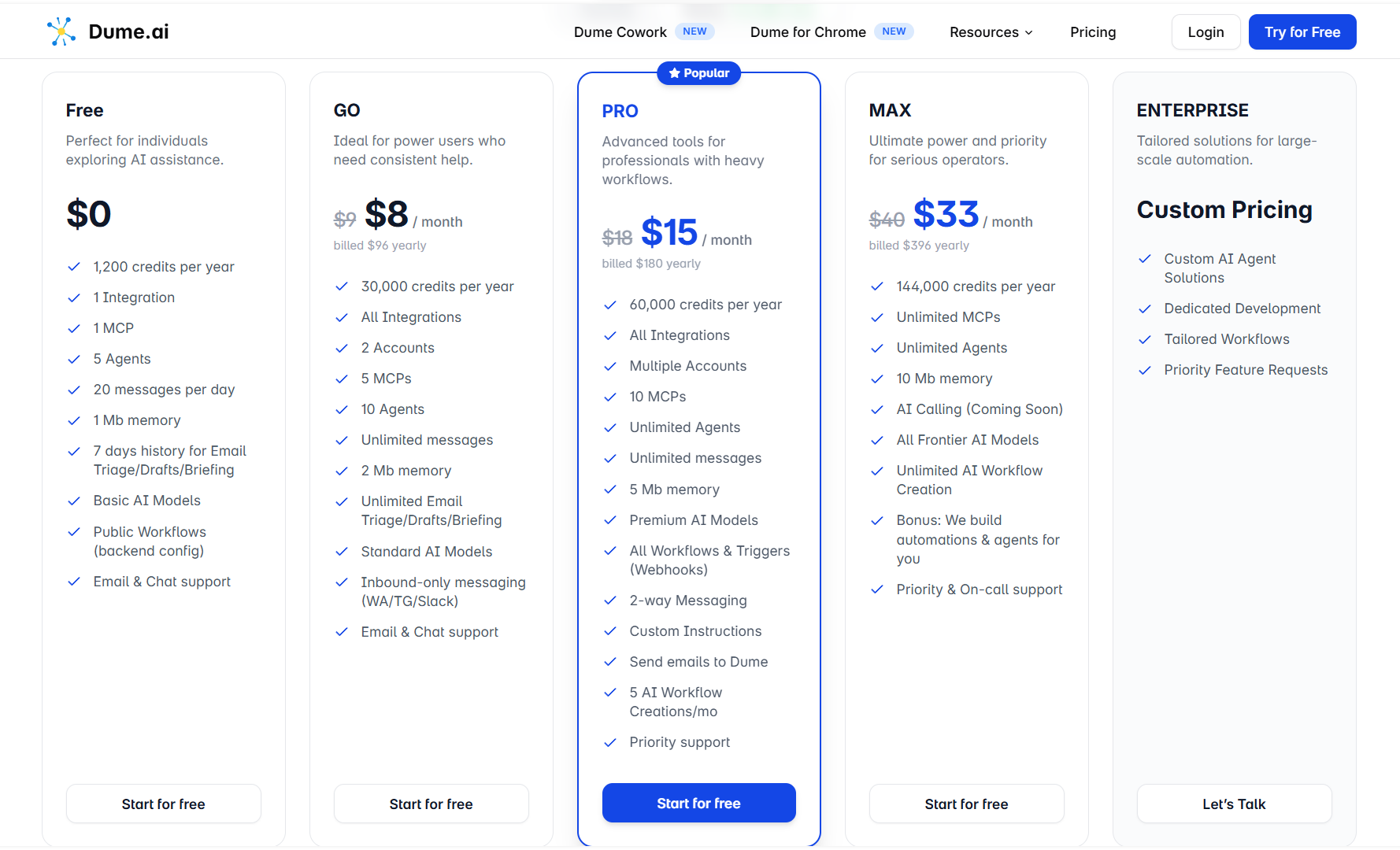
Task: Click the Resources chevron arrow
Action: tap(1028, 32)
